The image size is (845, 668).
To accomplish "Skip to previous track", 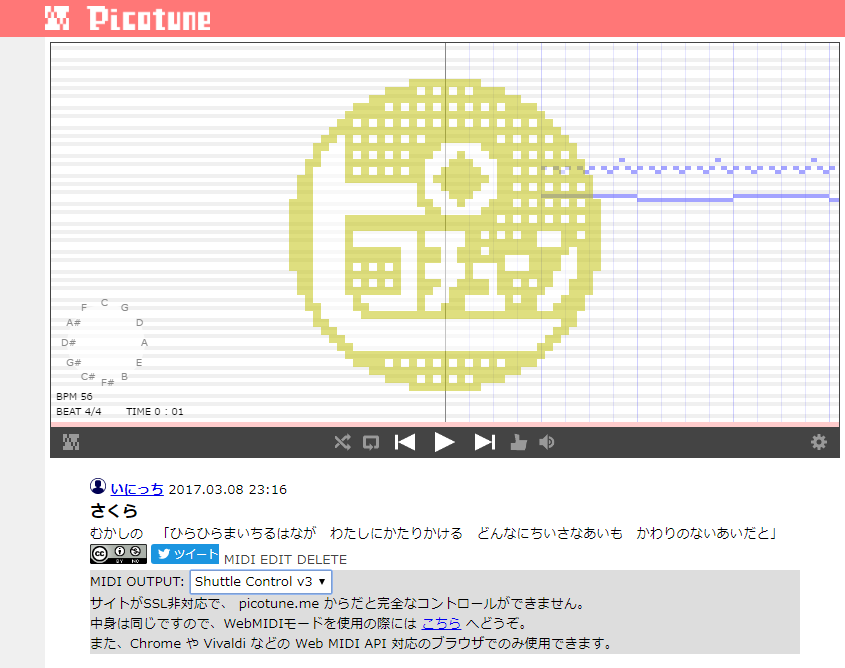I will coord(405,442).
